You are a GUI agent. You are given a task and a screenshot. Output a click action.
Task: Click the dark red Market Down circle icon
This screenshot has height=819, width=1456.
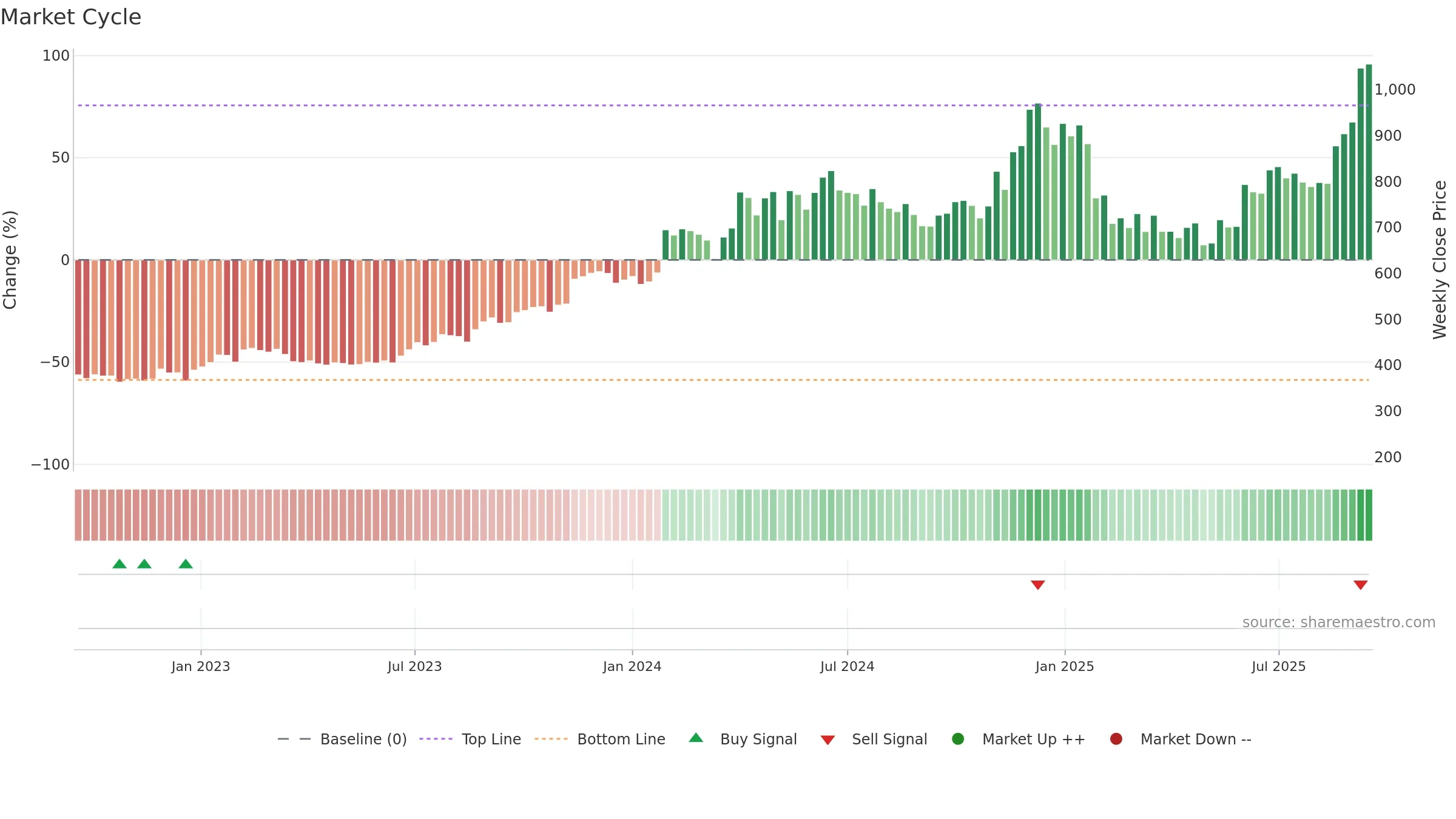tap(1116, 739)
